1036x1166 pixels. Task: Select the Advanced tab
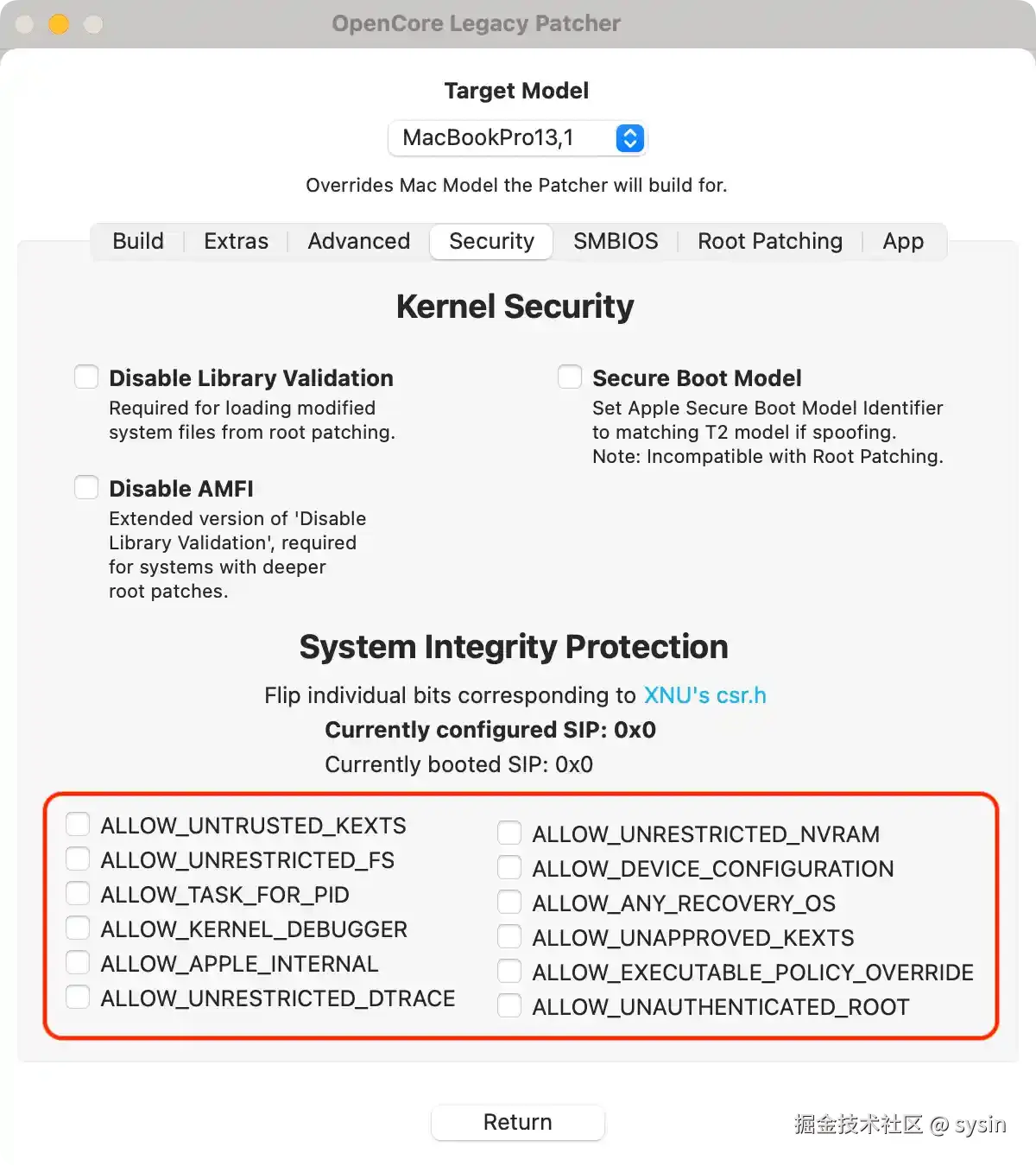click(x=358, y=241)
